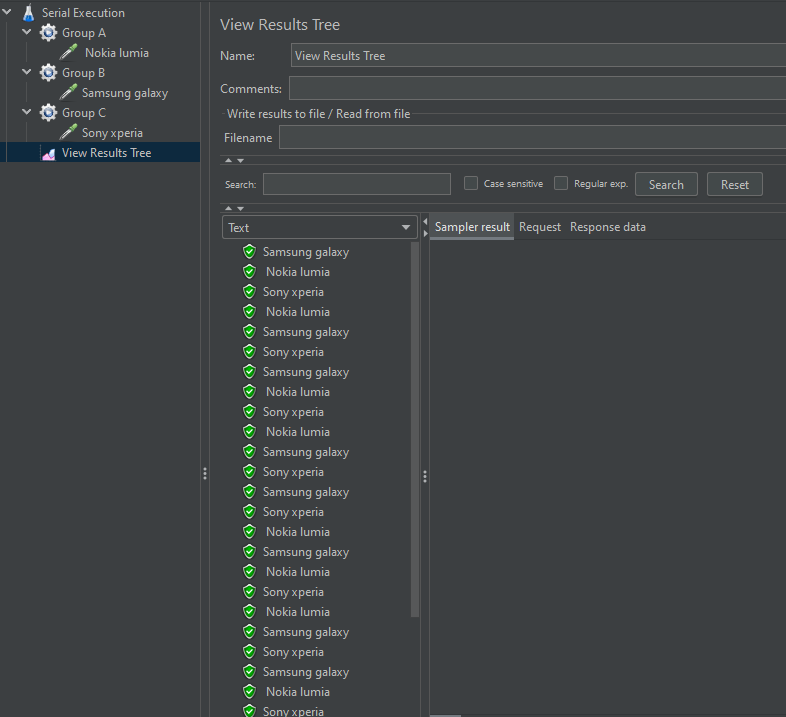
Task: Select the Nokia lumia sampler under Group A
Action: pyautogui.click(x=117, y=53)
